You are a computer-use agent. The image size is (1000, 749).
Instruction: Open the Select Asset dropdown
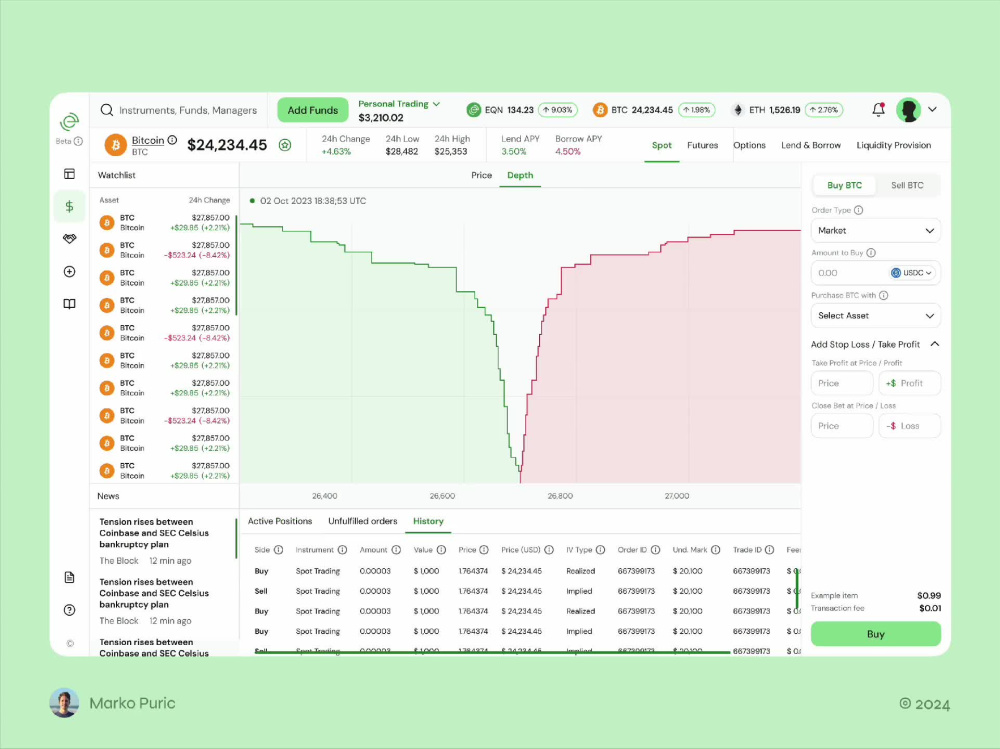click(876, 315)
